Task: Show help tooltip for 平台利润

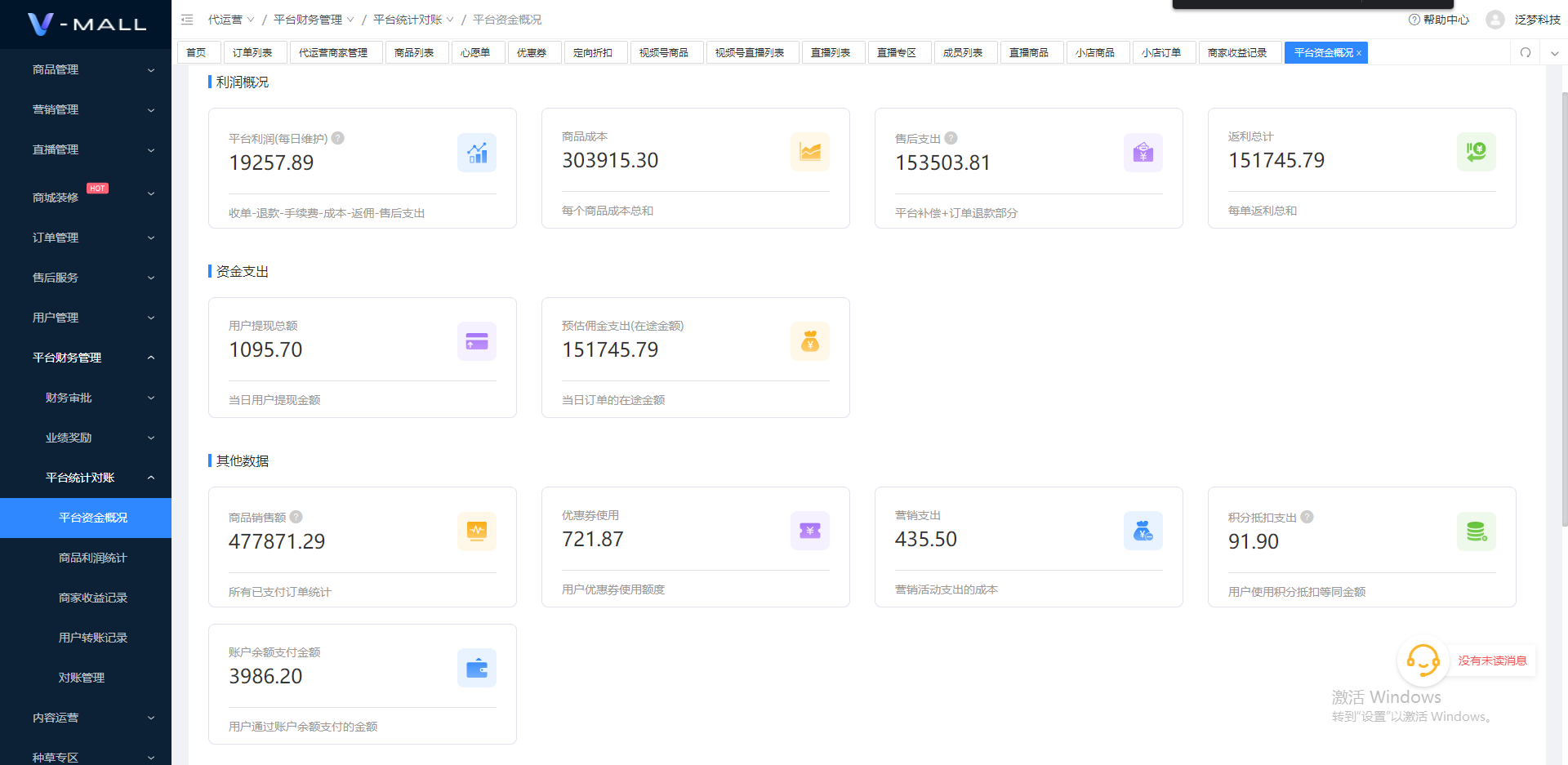Action: (x=338, y=138)
